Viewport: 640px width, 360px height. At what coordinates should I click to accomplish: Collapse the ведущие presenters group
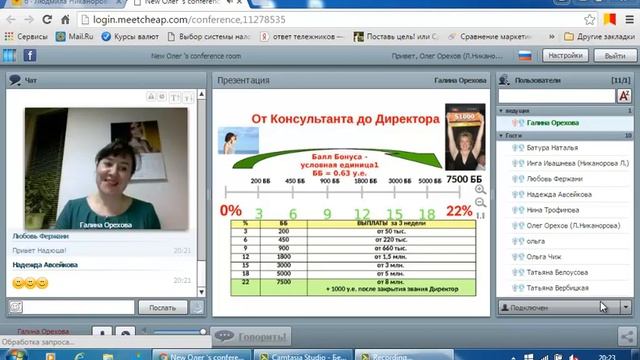501,111
